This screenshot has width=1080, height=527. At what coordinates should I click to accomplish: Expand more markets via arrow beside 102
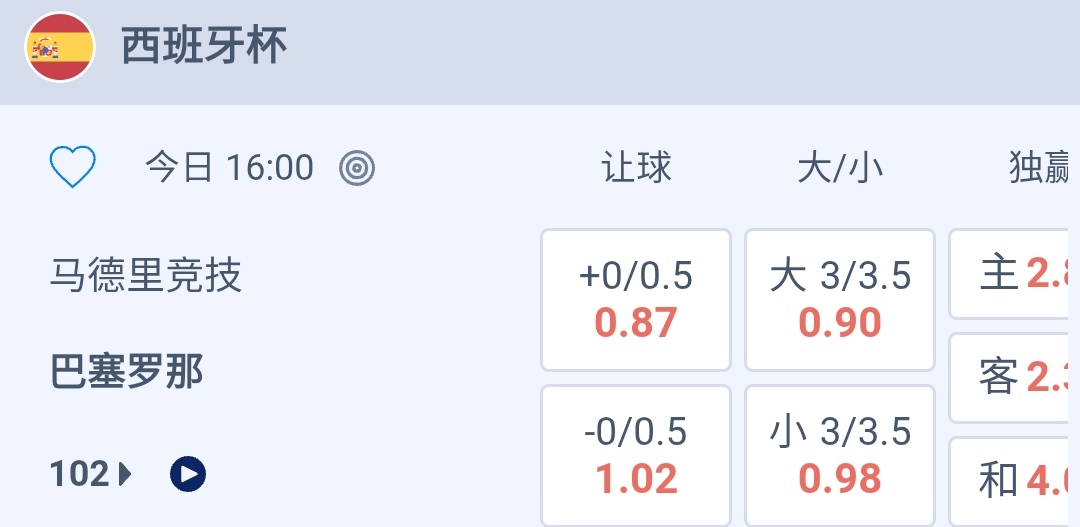(x=125, y=474)
